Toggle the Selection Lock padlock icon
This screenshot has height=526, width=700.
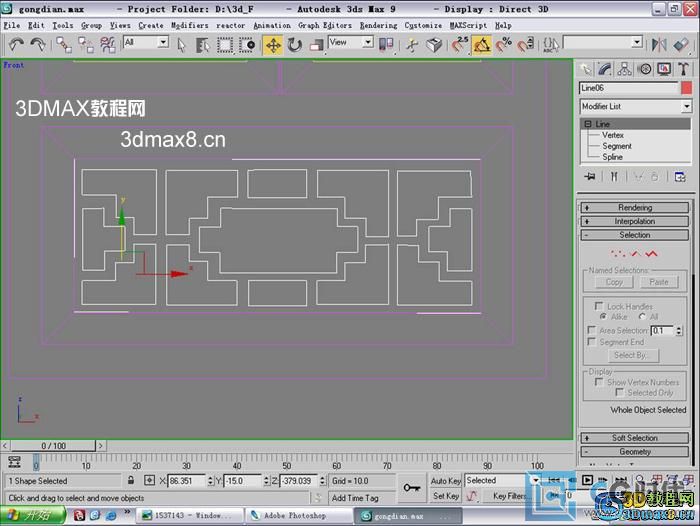(x=131, y=480)
